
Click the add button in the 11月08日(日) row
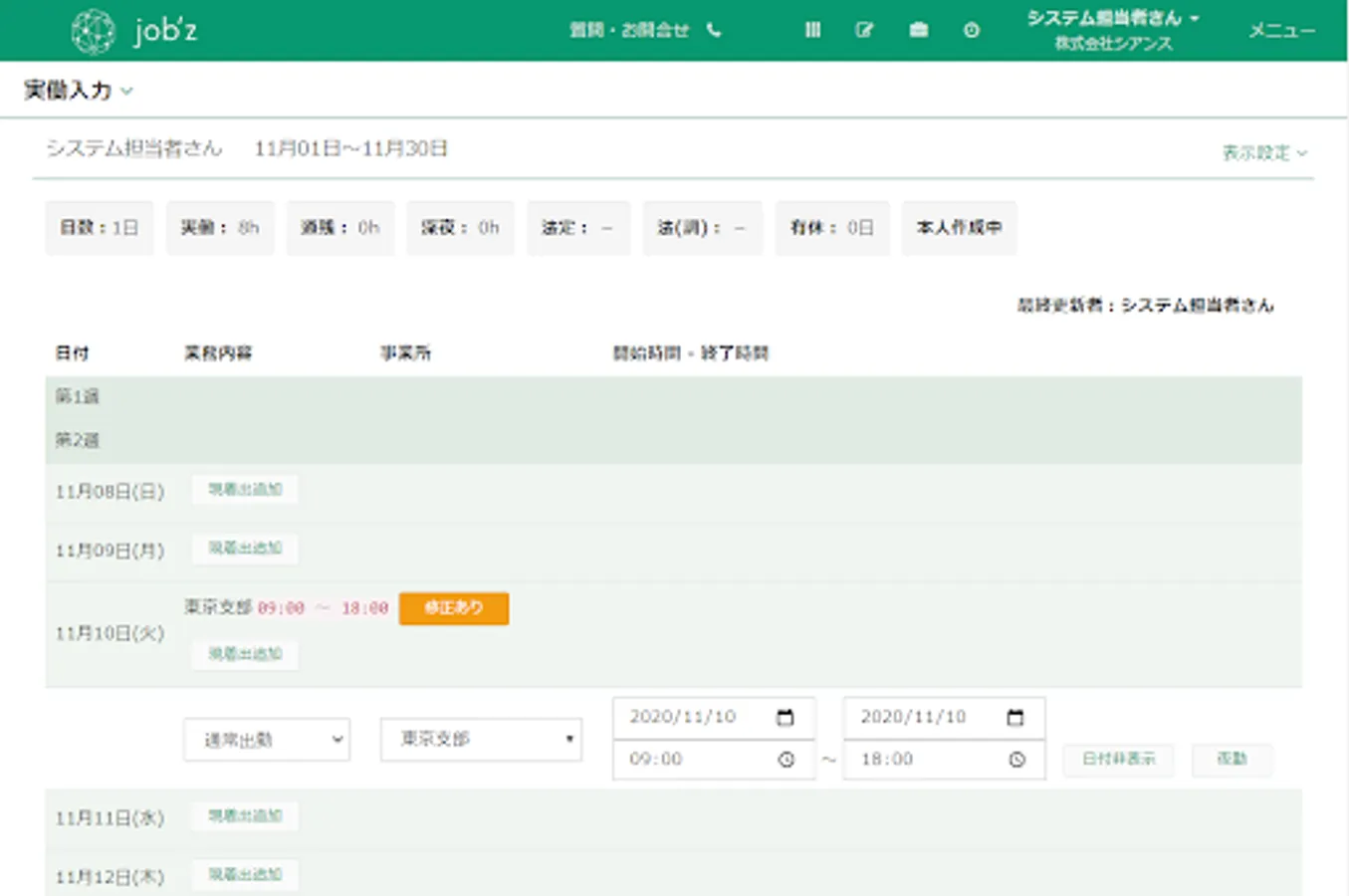pyautogui.click(x=245, y=489)
